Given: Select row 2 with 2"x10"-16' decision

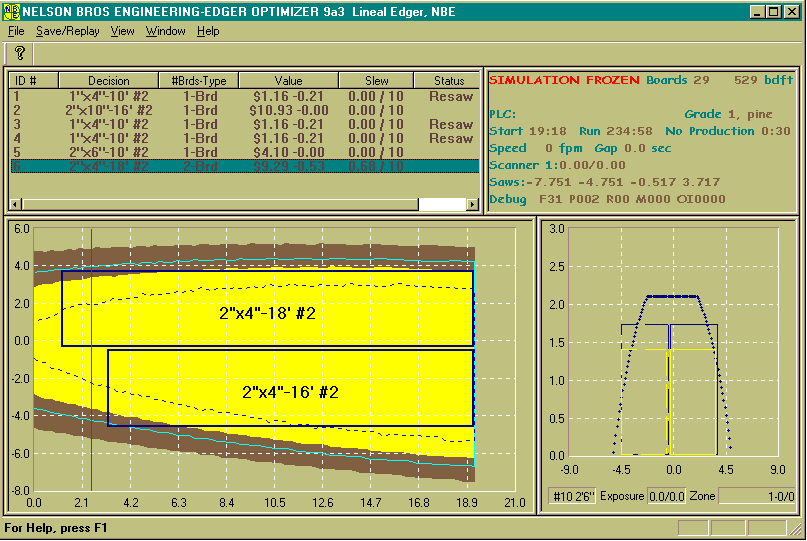Looking at the screenshot, I should (108, 111).
